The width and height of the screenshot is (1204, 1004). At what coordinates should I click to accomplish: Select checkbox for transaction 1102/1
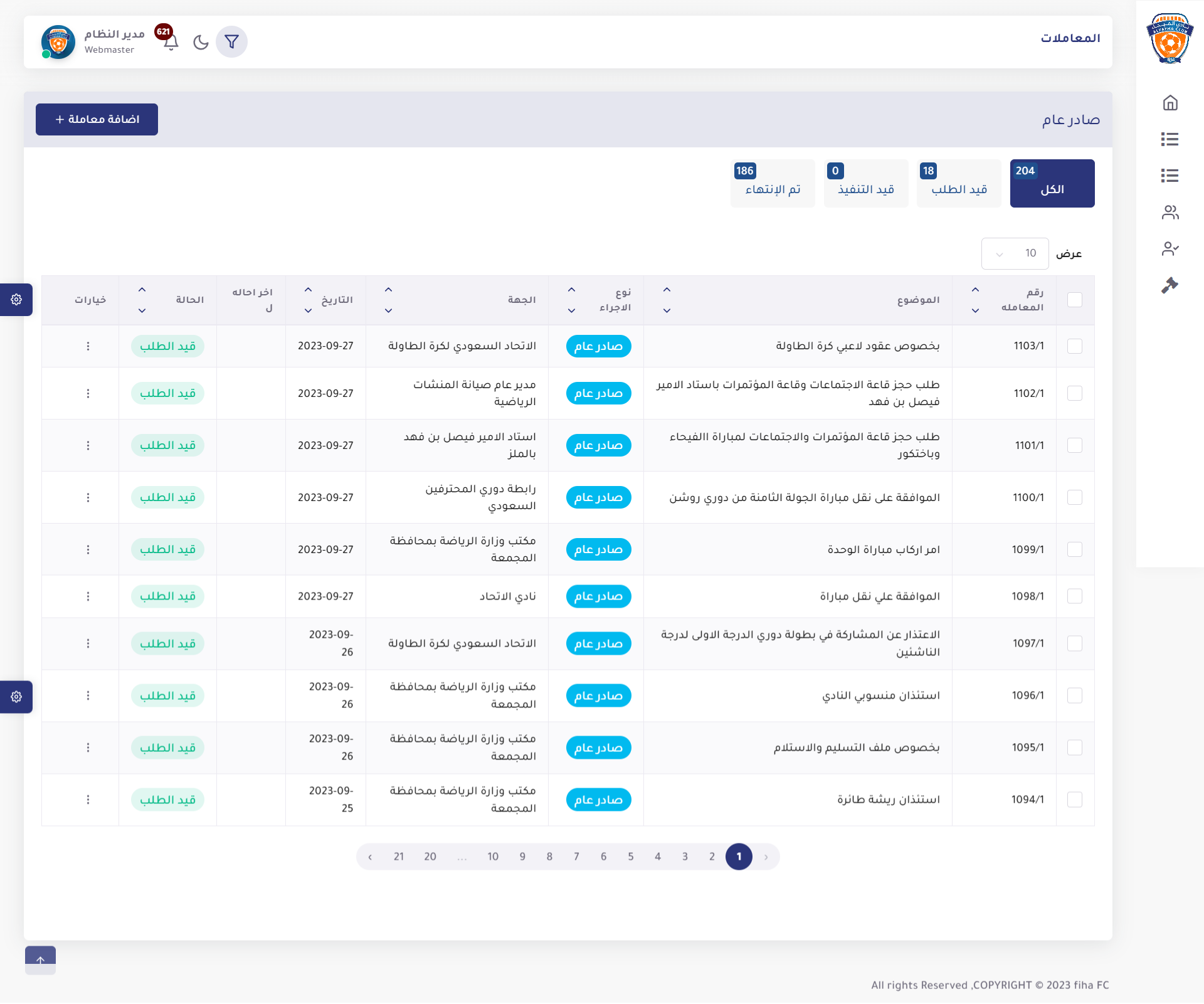(x=1074, y=393)
